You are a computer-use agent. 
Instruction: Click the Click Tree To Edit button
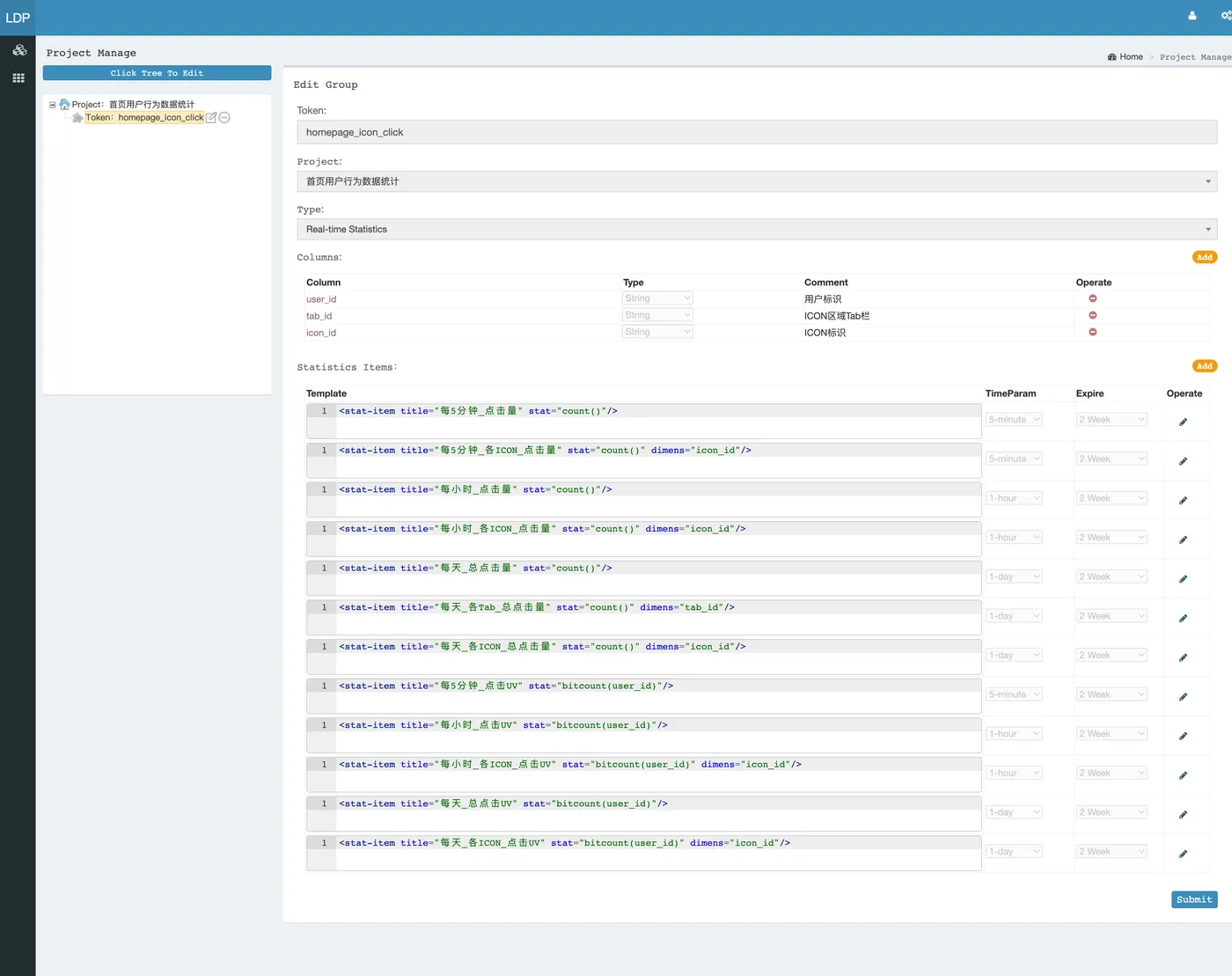(157, 73)
